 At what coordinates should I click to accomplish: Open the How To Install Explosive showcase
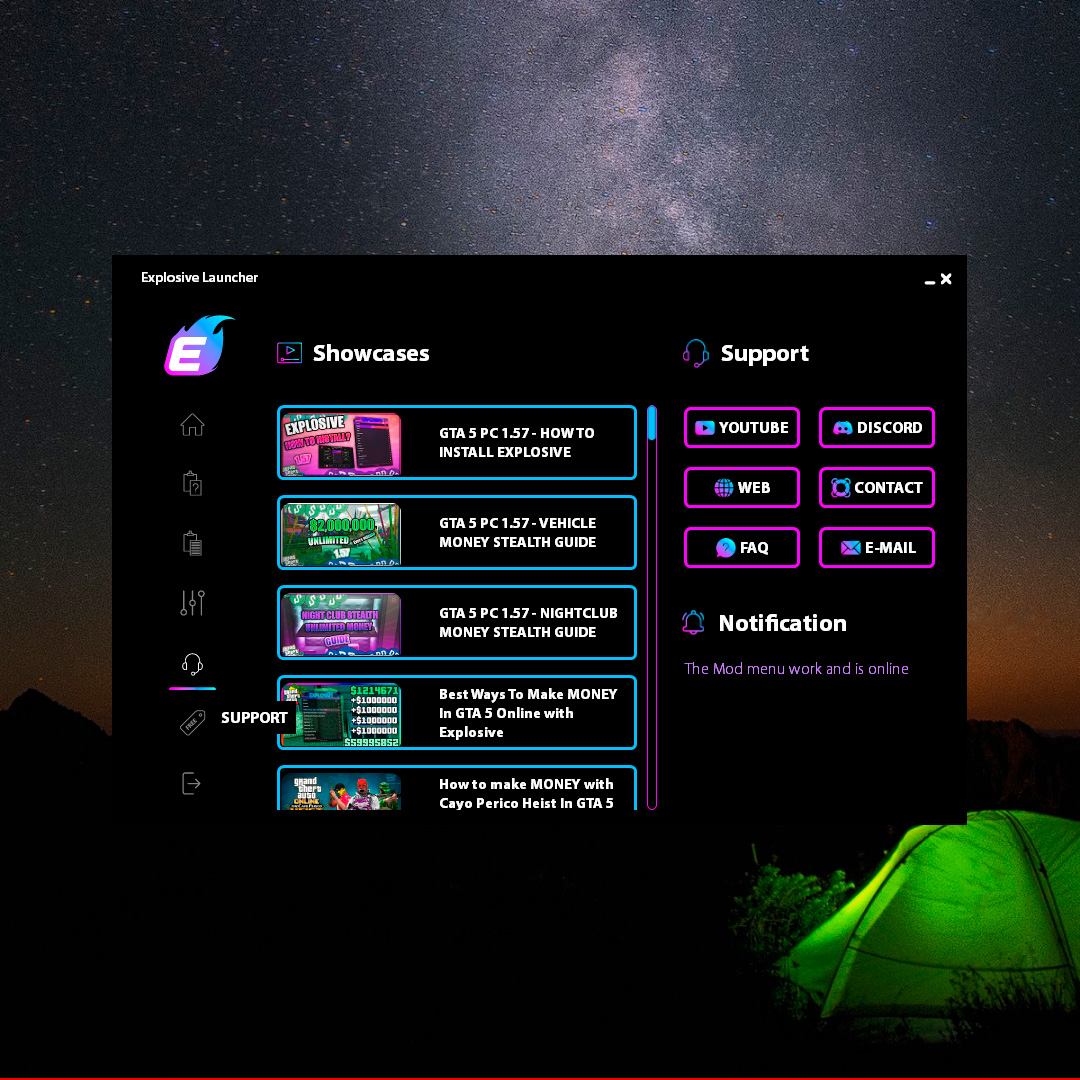(456, 443)
